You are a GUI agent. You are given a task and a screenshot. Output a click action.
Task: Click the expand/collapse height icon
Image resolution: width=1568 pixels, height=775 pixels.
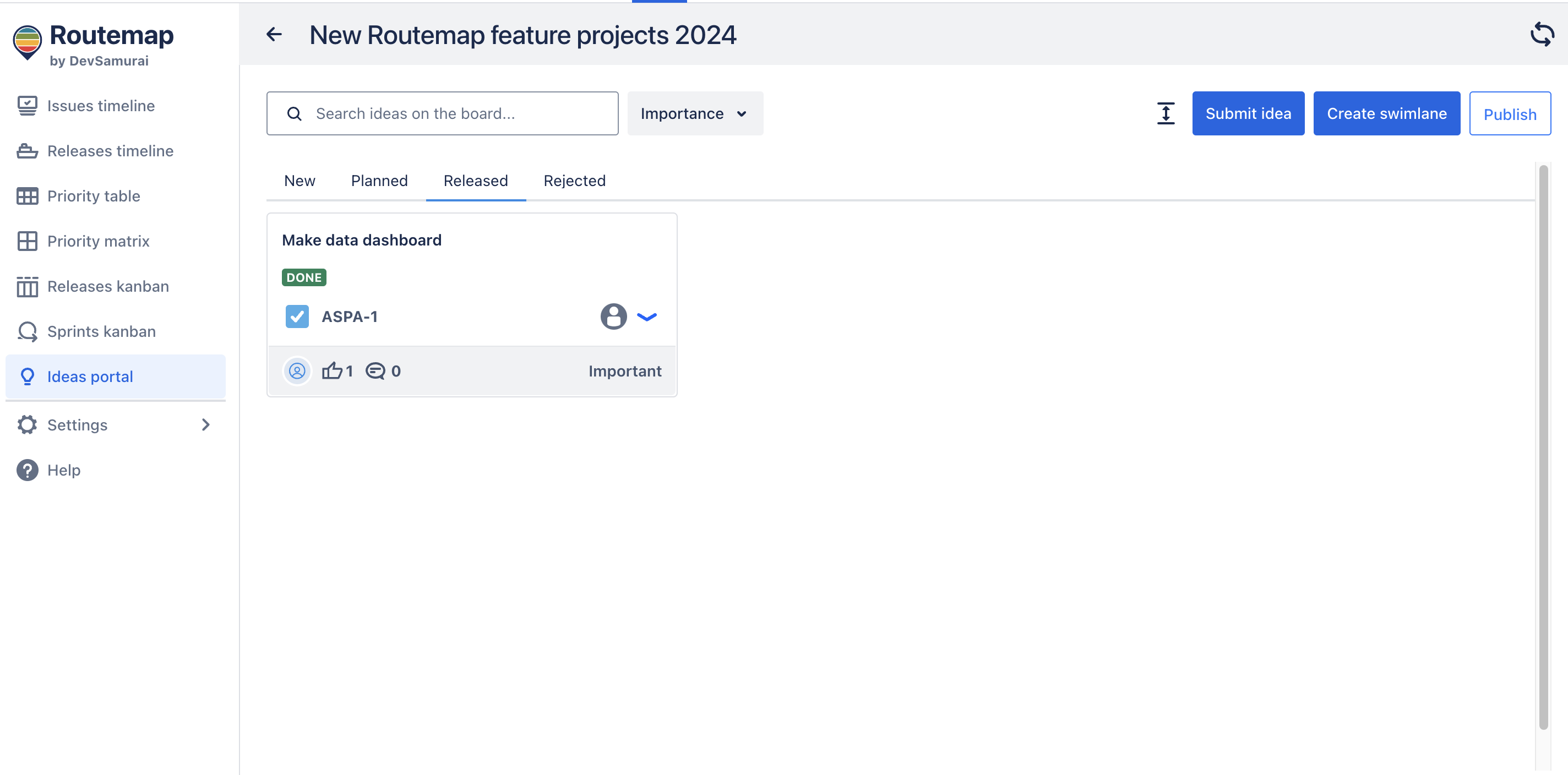1165,114
